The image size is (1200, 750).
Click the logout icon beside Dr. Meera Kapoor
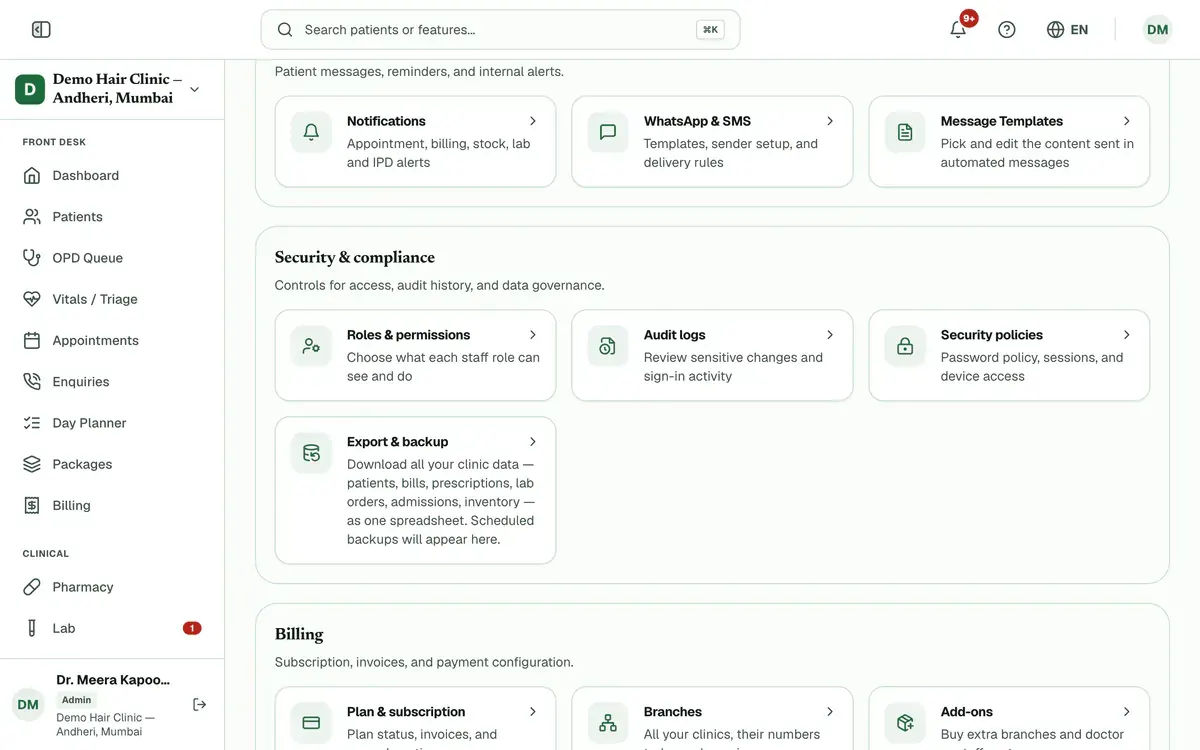pyautogui.click(x=200, y=704)
